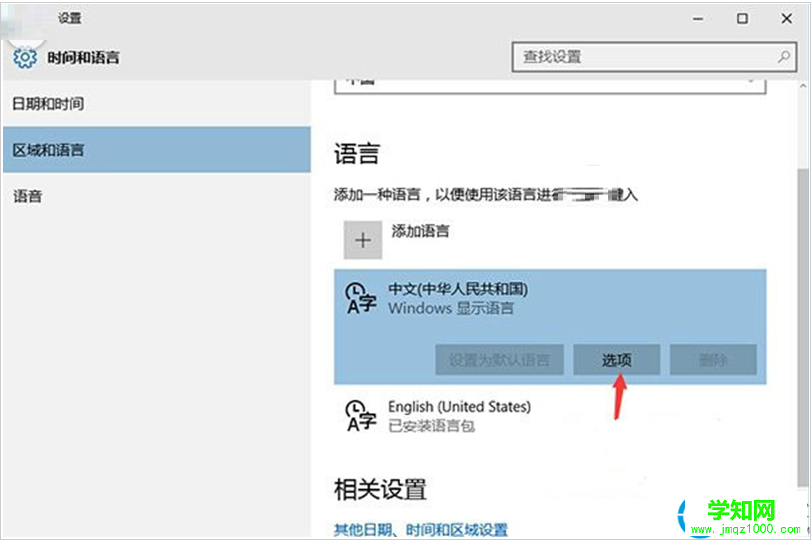
Task: Click the settings gear icon
Action: [25, 57]
